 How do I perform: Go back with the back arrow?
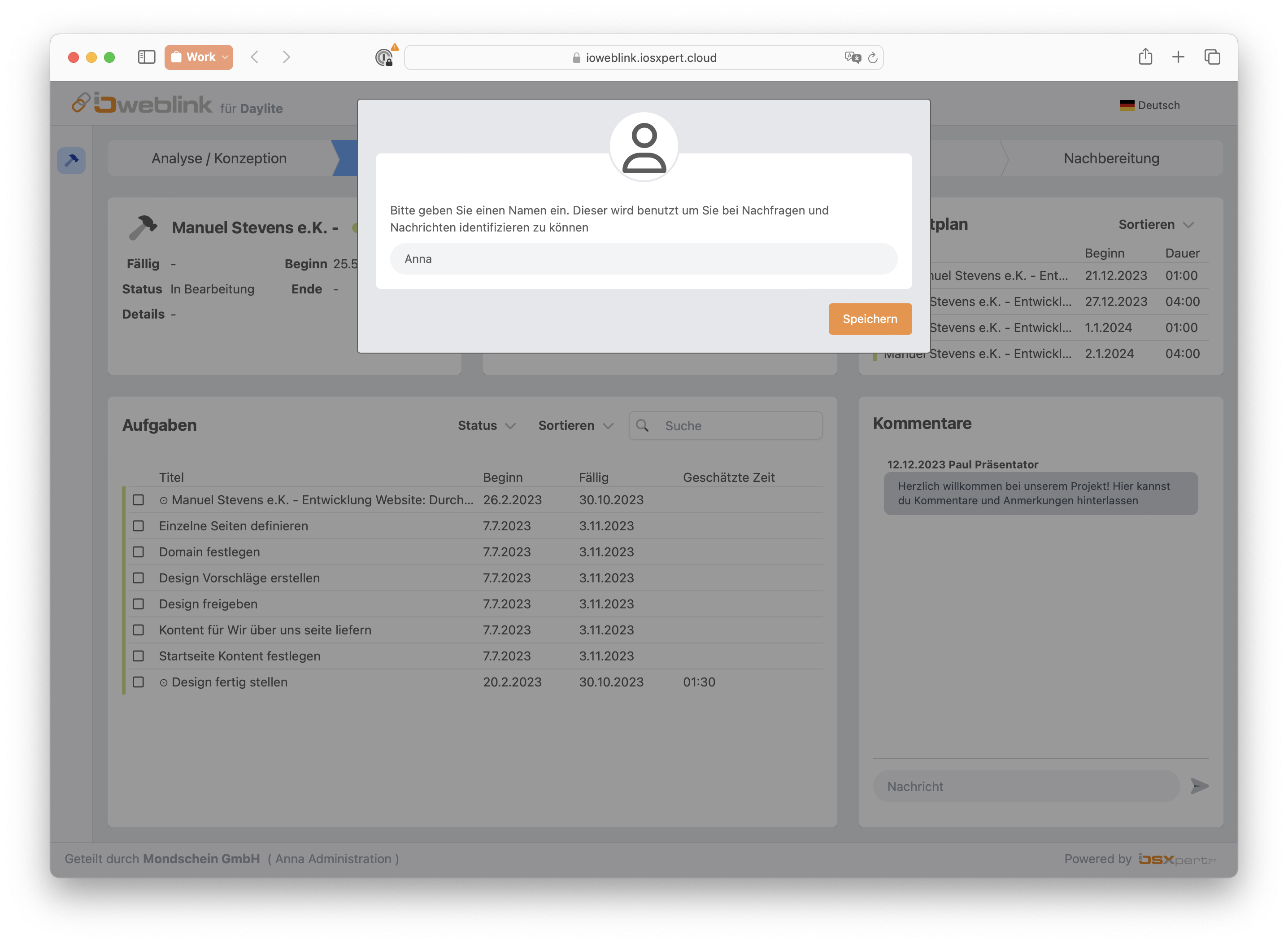point(255,57)
